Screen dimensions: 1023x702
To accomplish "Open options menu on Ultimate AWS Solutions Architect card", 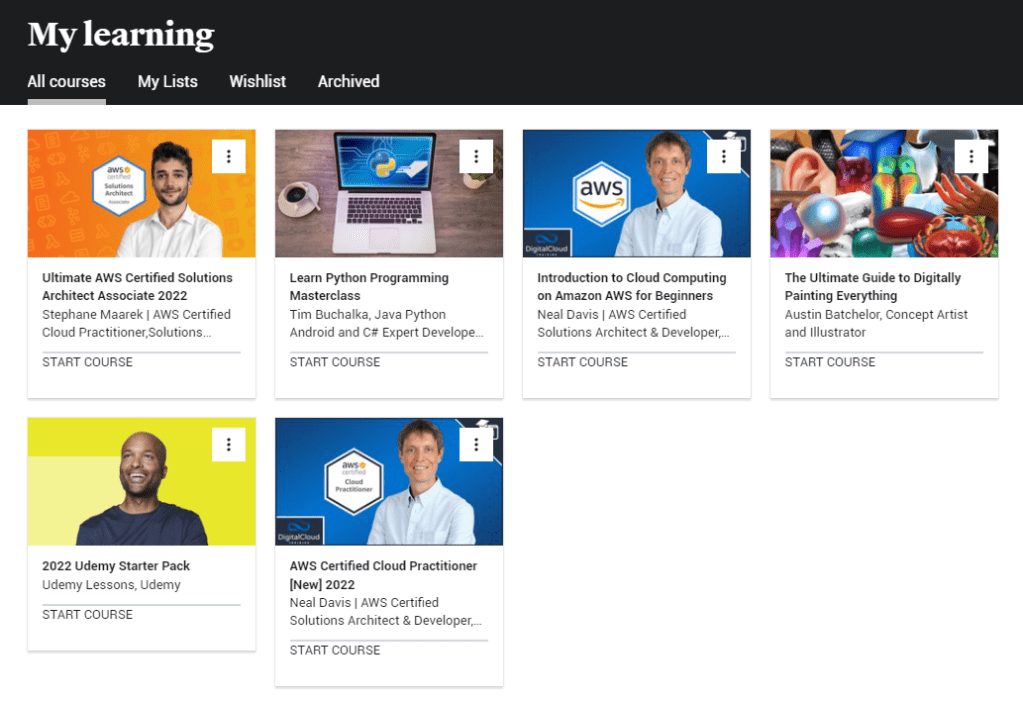I will pyautogui.click(x=229, y=157).
